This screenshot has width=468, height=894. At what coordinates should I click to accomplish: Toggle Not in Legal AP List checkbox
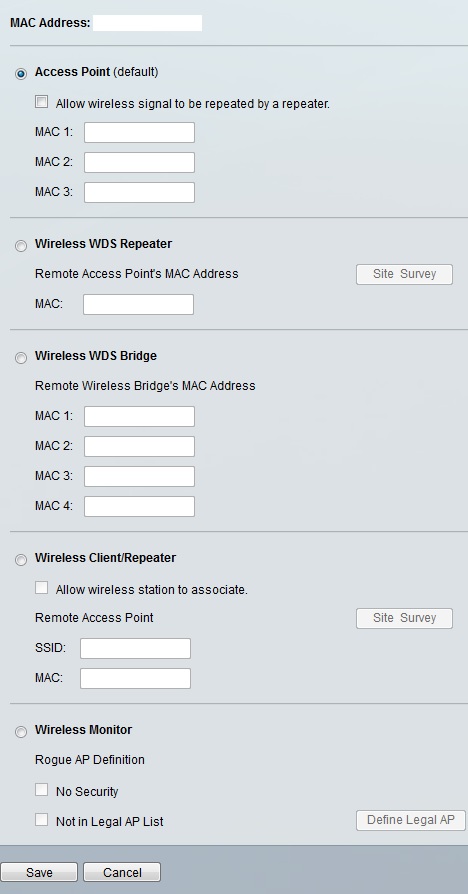coord(42,820)
